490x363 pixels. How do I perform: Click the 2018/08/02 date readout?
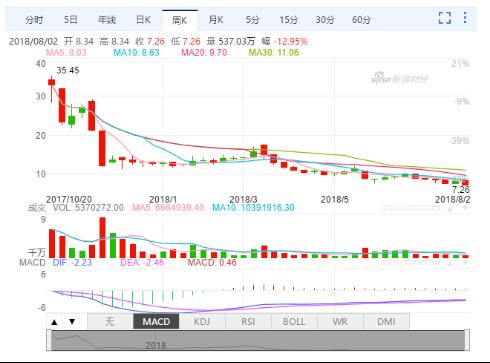click(x=33, y=42)
